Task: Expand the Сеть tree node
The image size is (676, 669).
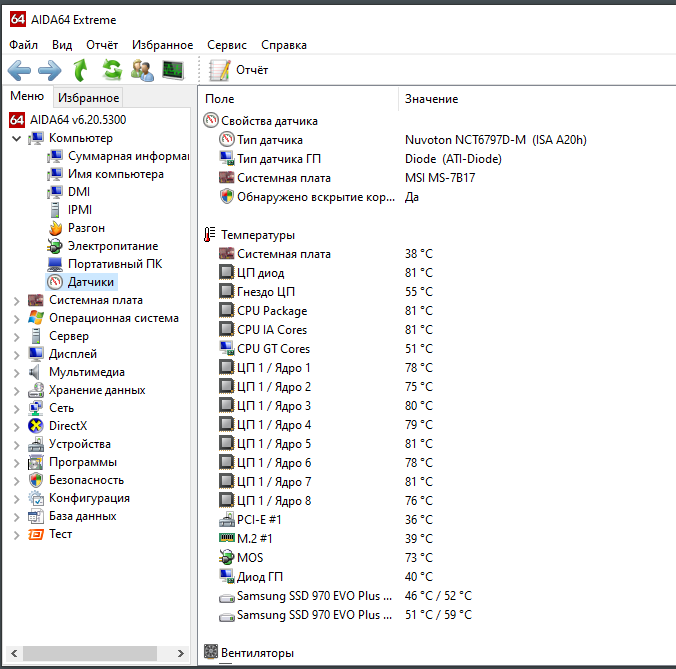Action: point(16,408)
